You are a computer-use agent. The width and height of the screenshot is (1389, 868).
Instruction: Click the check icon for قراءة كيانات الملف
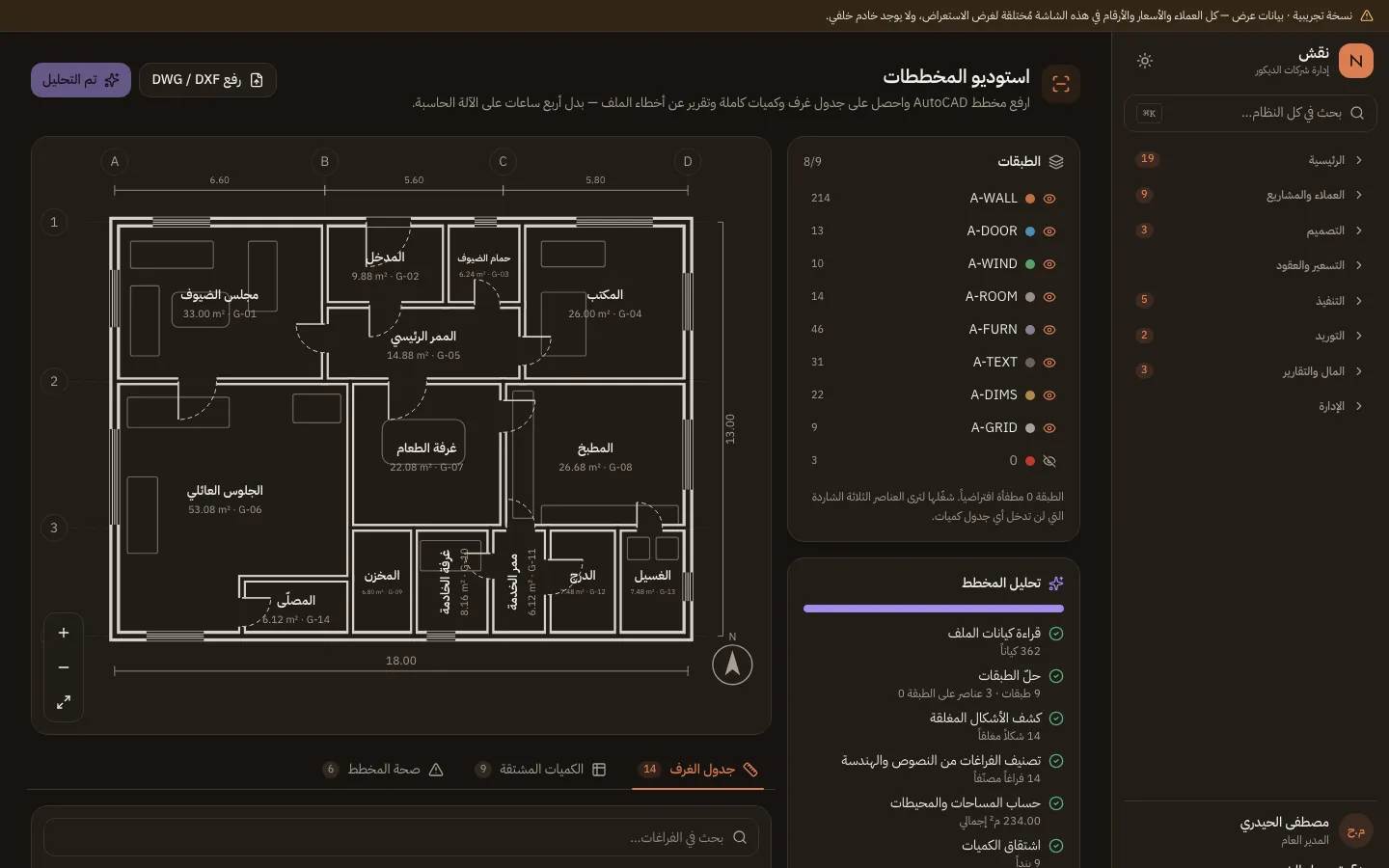tap(1056, 634)
